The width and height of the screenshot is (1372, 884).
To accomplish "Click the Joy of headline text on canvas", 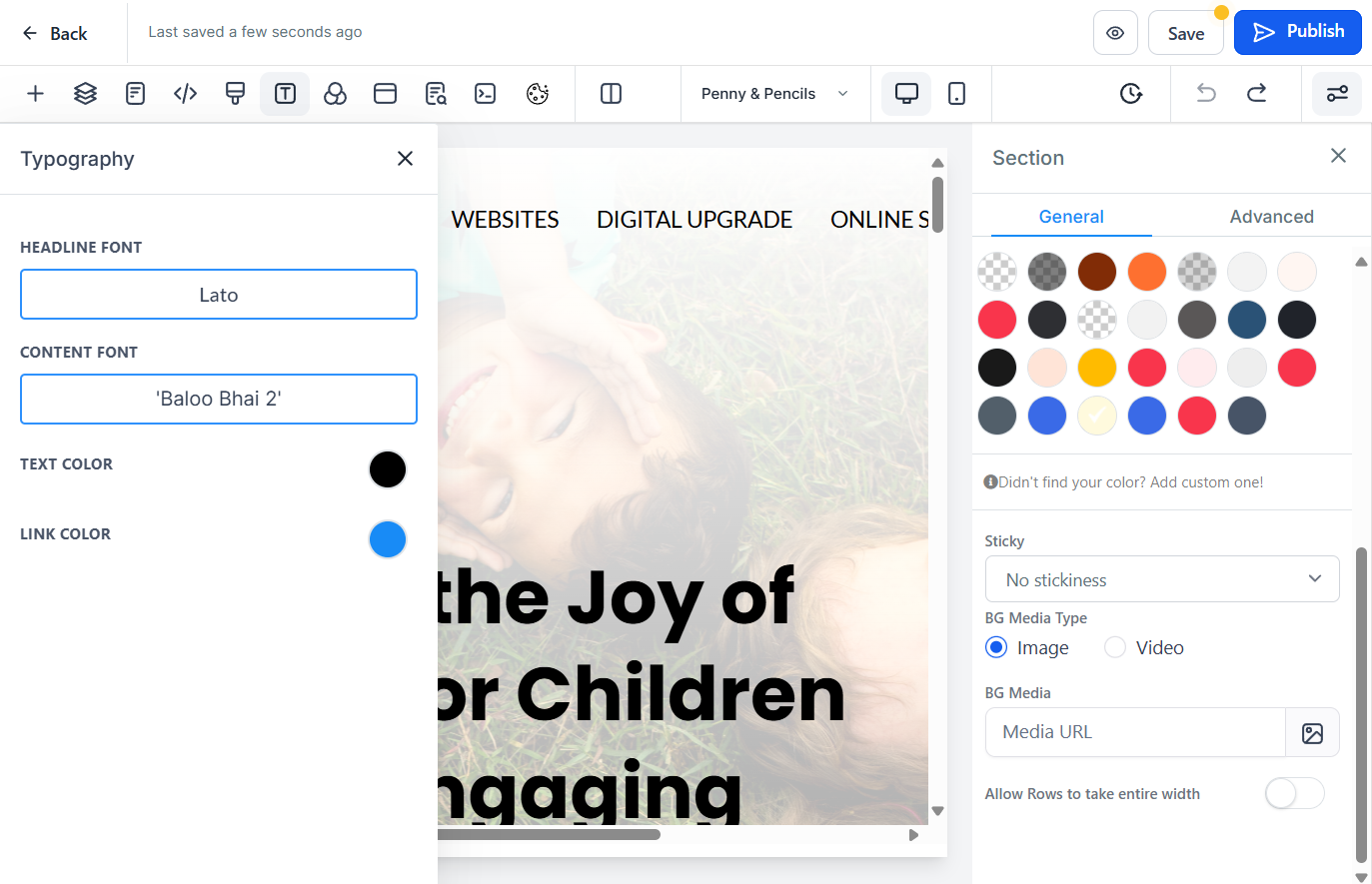I will coord(616,599).
